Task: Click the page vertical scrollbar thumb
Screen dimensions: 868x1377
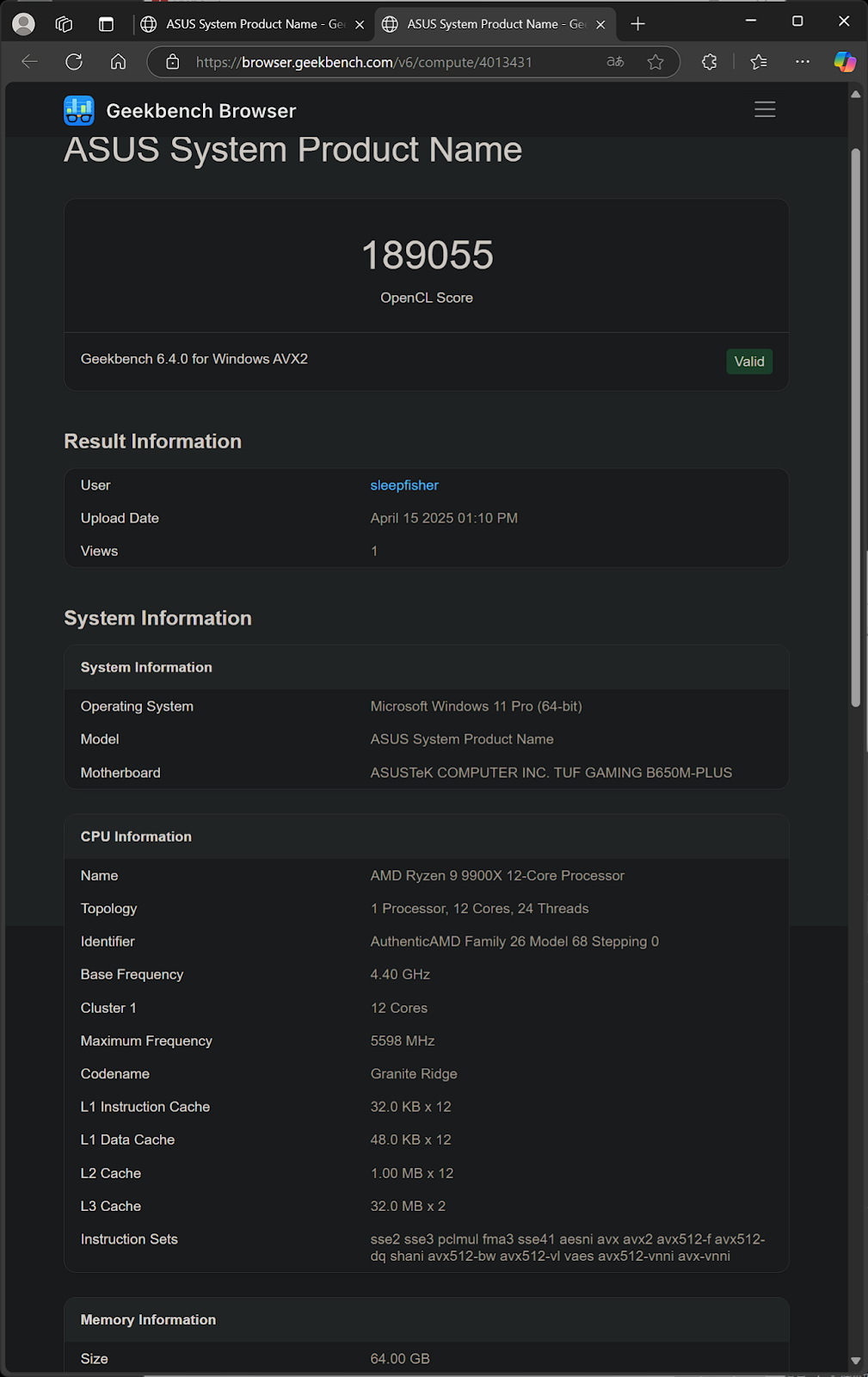Action: tap(856, 428)
